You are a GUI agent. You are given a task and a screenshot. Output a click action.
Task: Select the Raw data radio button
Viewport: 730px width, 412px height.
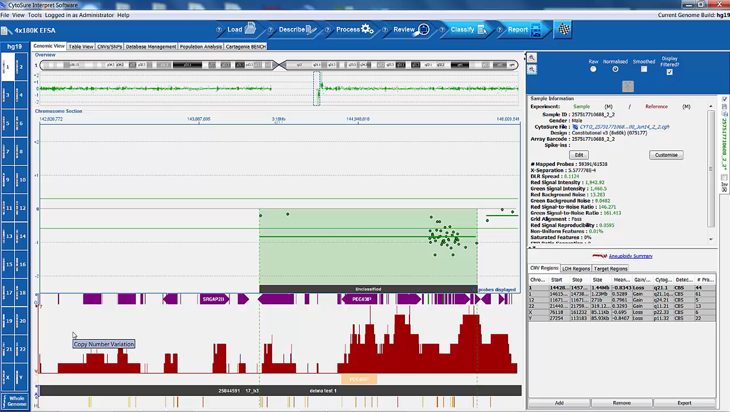(x=593, y=69)
